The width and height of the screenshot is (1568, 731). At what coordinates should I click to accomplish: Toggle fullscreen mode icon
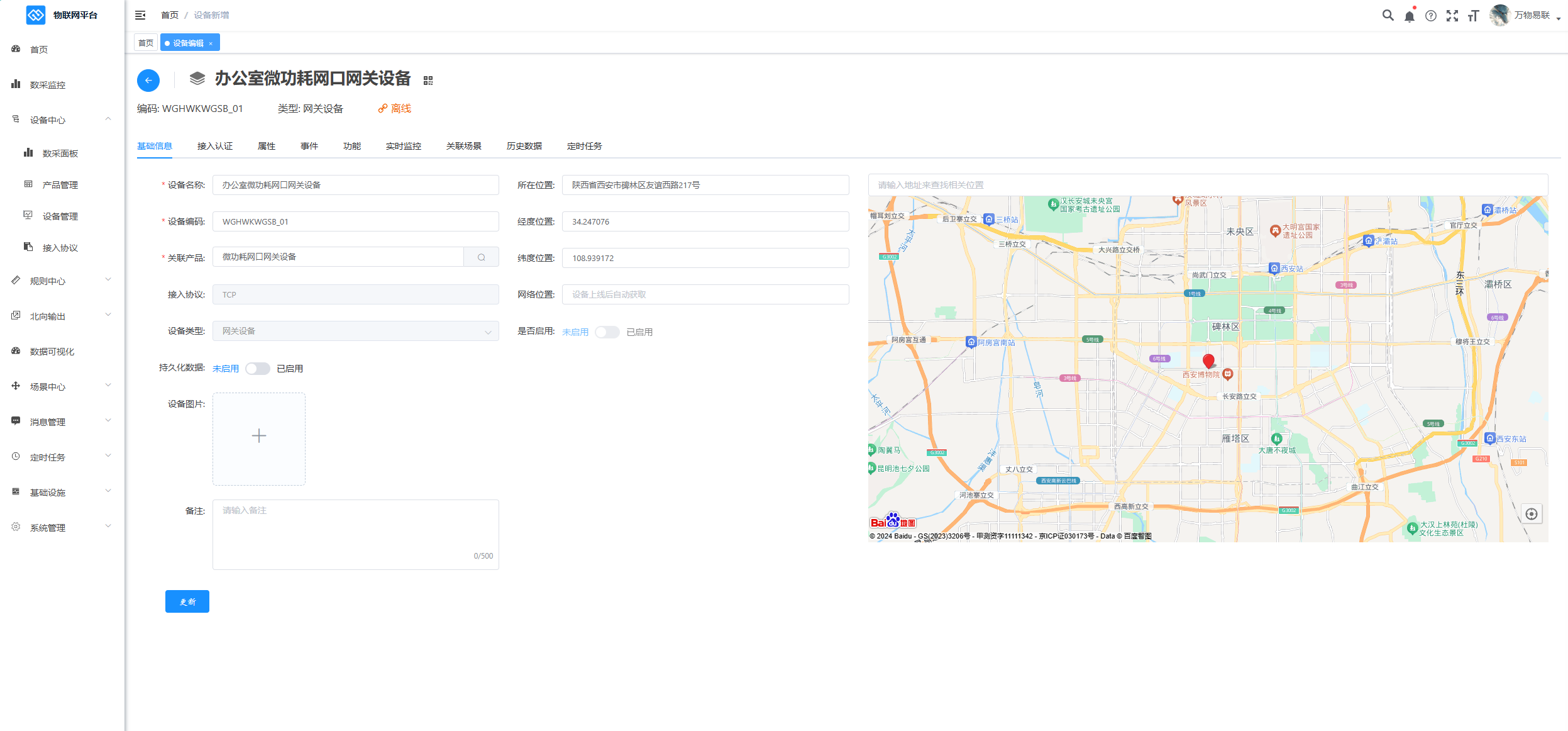pos(1452,16)
